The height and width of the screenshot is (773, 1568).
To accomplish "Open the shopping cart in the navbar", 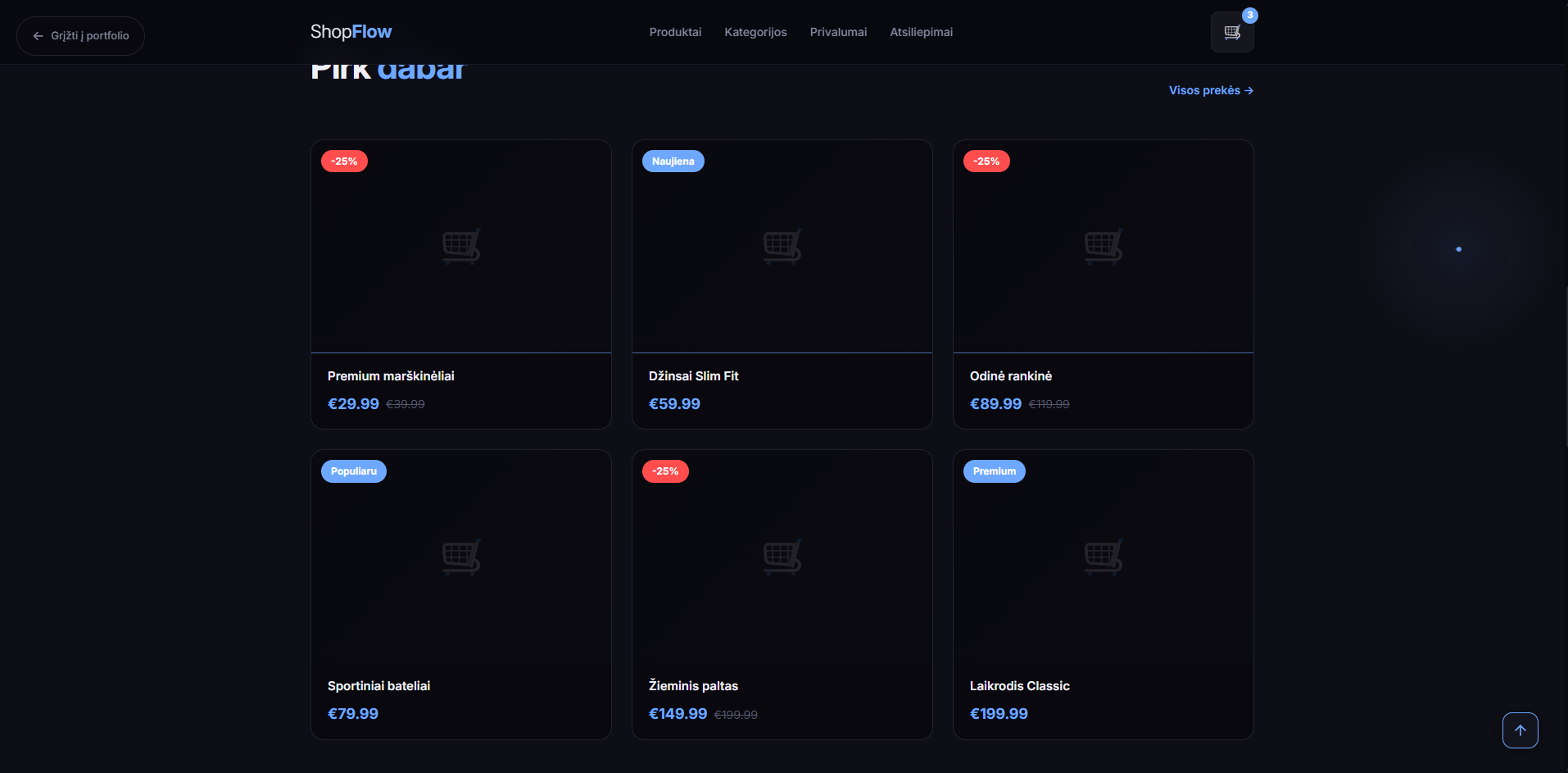I will tap(1231, 32).
